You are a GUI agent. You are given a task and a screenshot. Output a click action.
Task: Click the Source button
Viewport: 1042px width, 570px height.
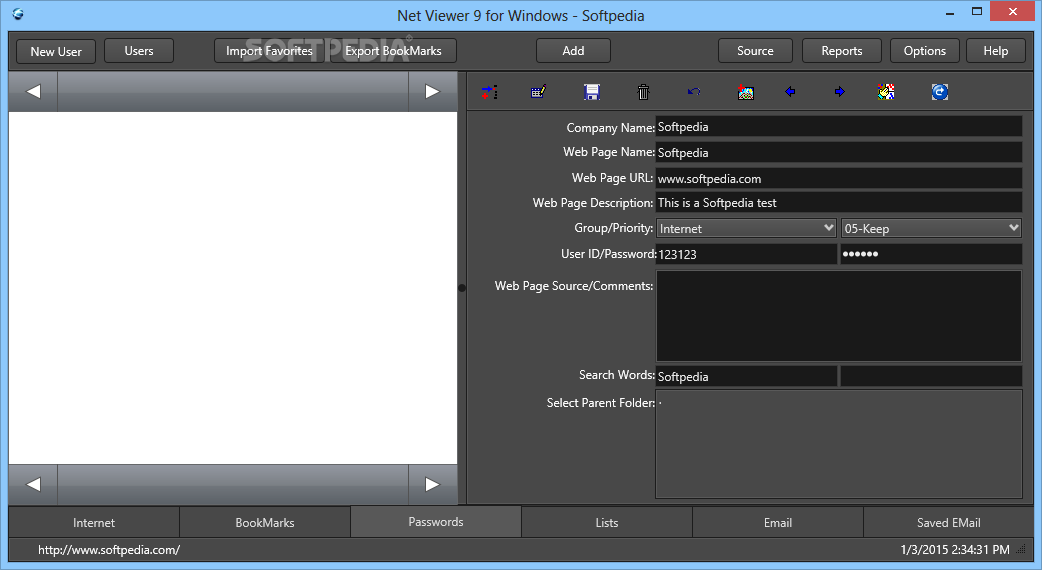tap(755, 50)
